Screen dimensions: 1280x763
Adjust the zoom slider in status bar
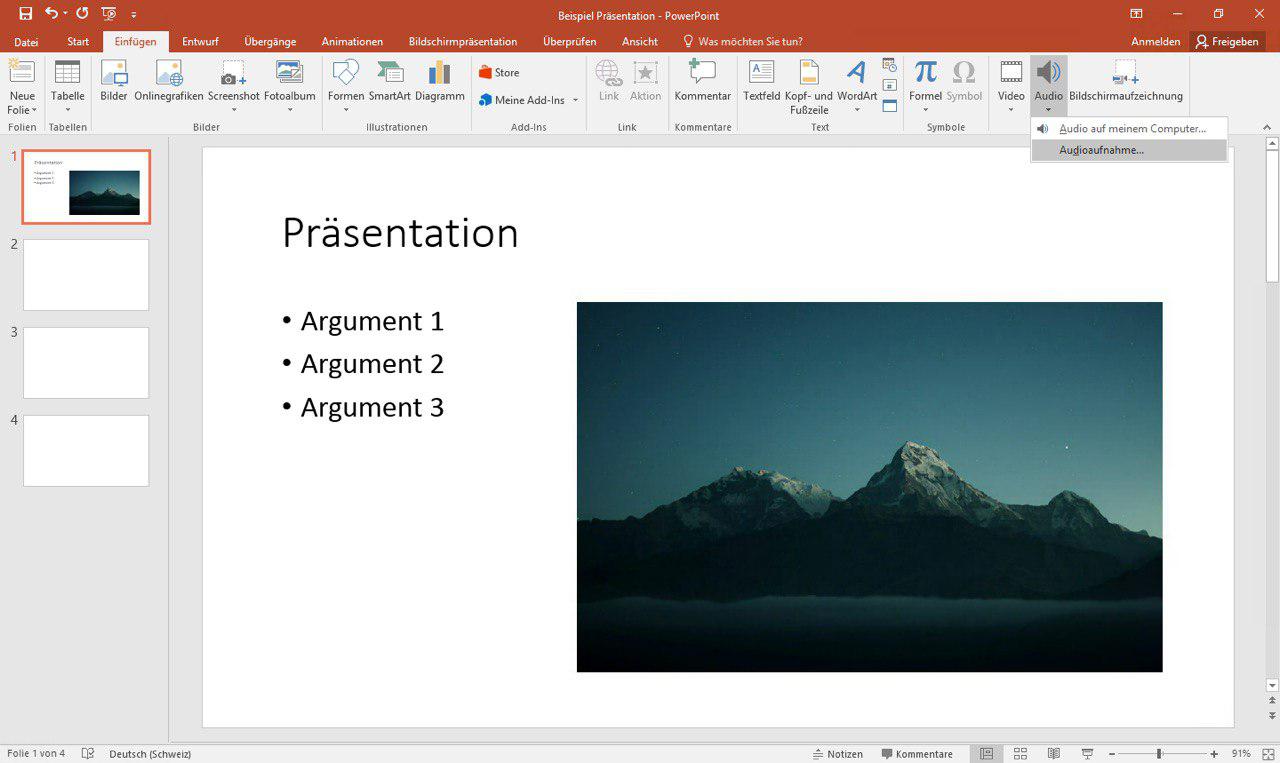(1159, 754)
